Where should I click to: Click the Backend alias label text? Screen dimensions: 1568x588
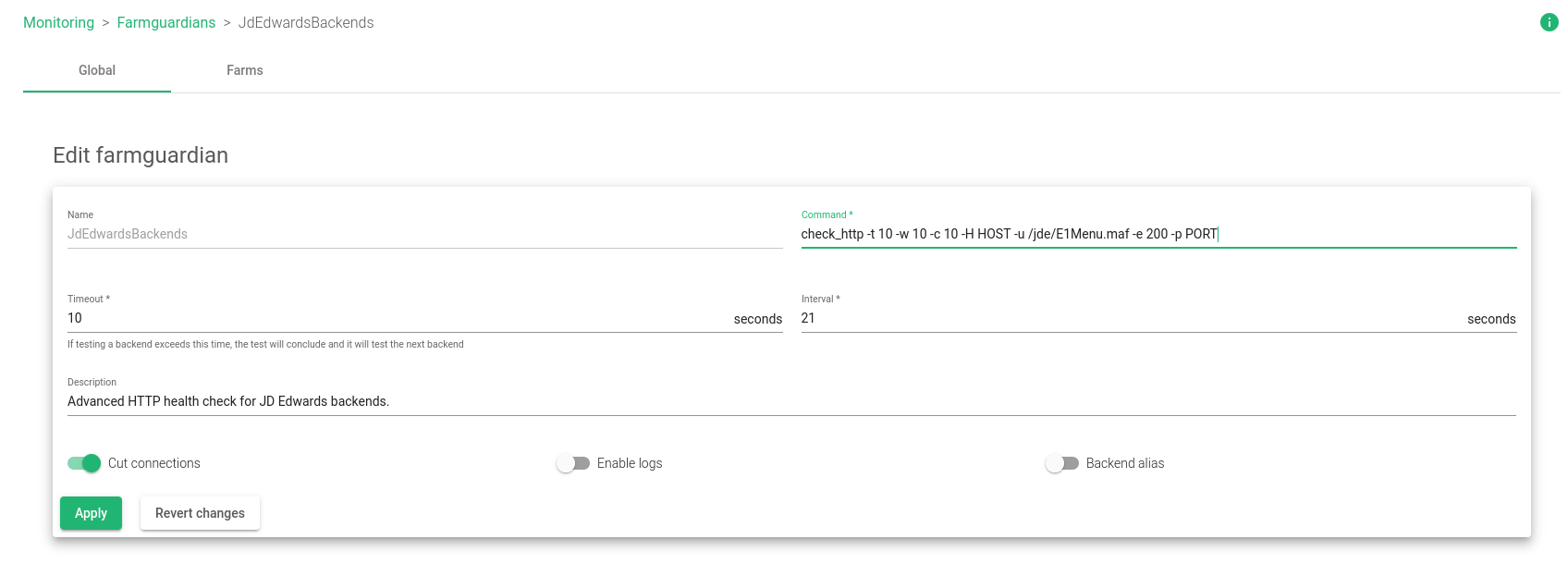pos(1124,463)
